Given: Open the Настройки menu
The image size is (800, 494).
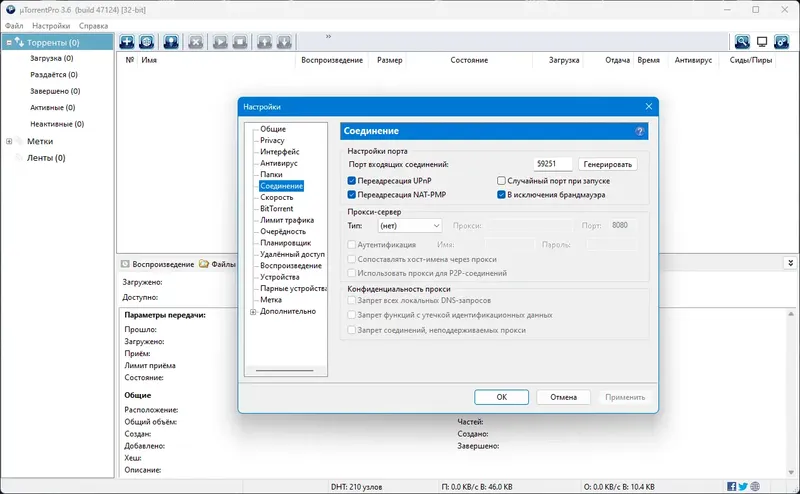Looking at the screenshot, I should click(51, 26).
